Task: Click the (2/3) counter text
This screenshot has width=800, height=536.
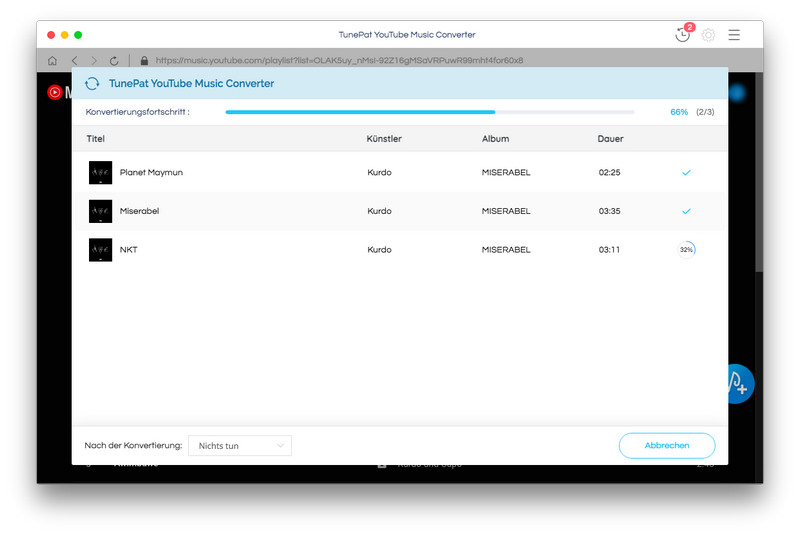Action: click(705, 112)
